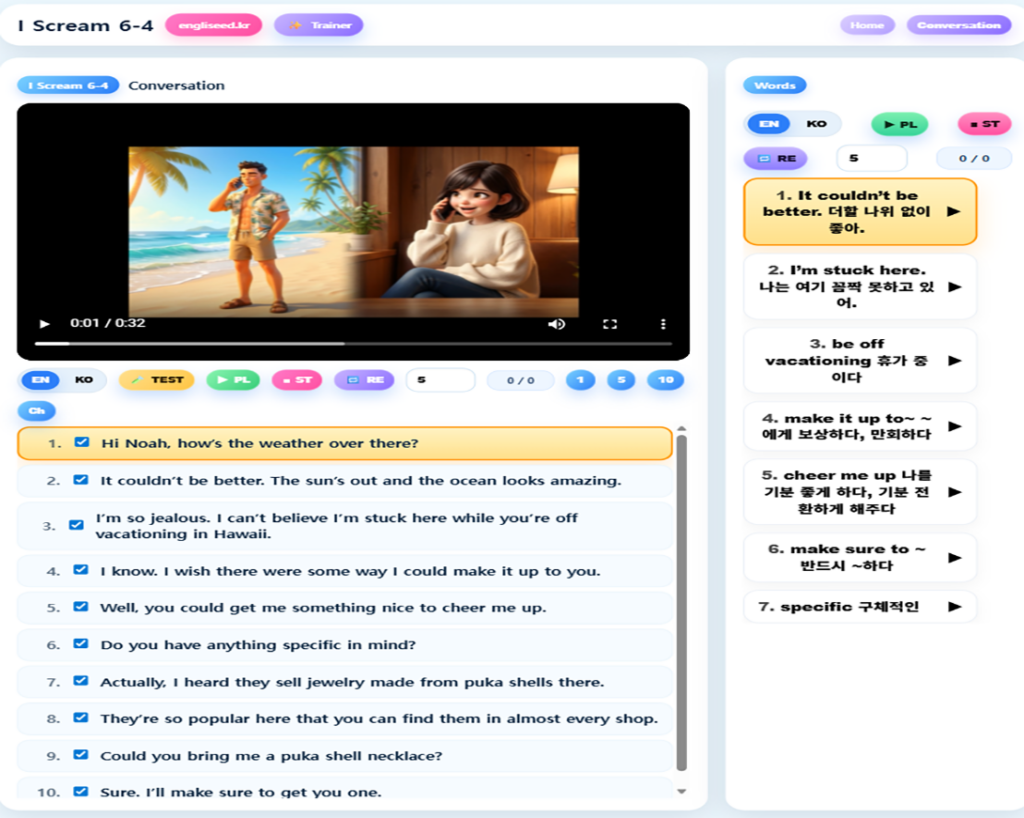The width and height of the screenshot is (1024, 818).
Task: Open the engliseed.kr link
Action: pos(213,25)
